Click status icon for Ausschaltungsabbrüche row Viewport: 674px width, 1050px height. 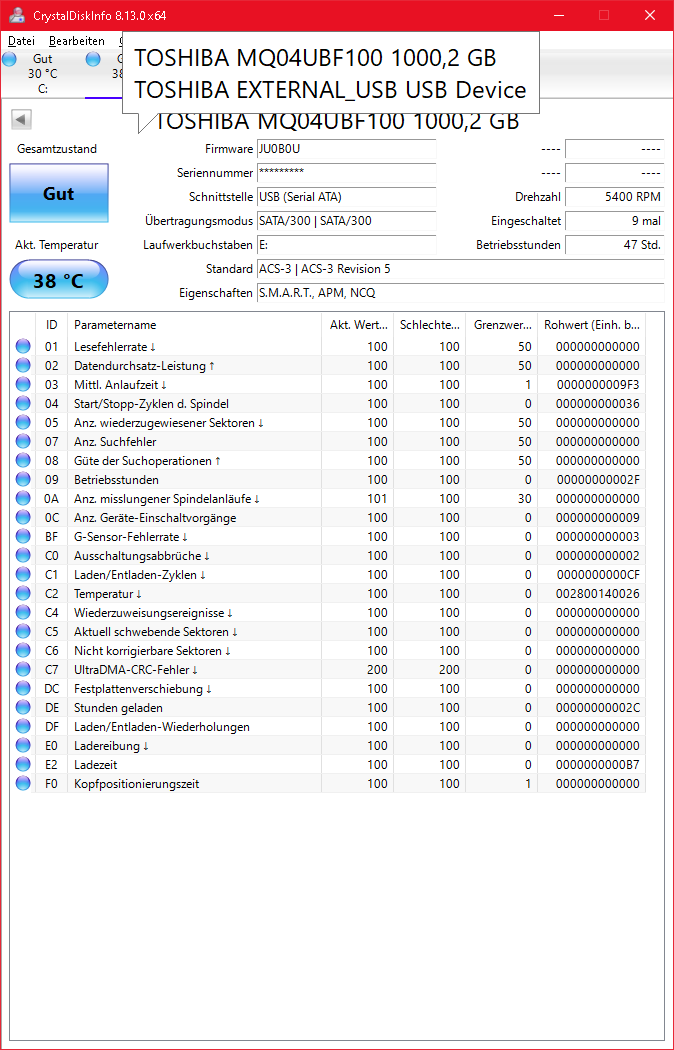point(23,555)
